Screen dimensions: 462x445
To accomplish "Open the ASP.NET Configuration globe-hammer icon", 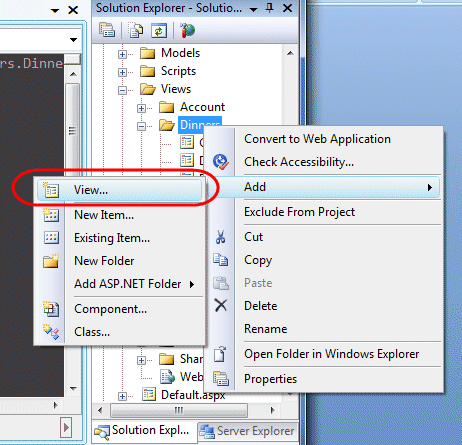I will [188, 30].
